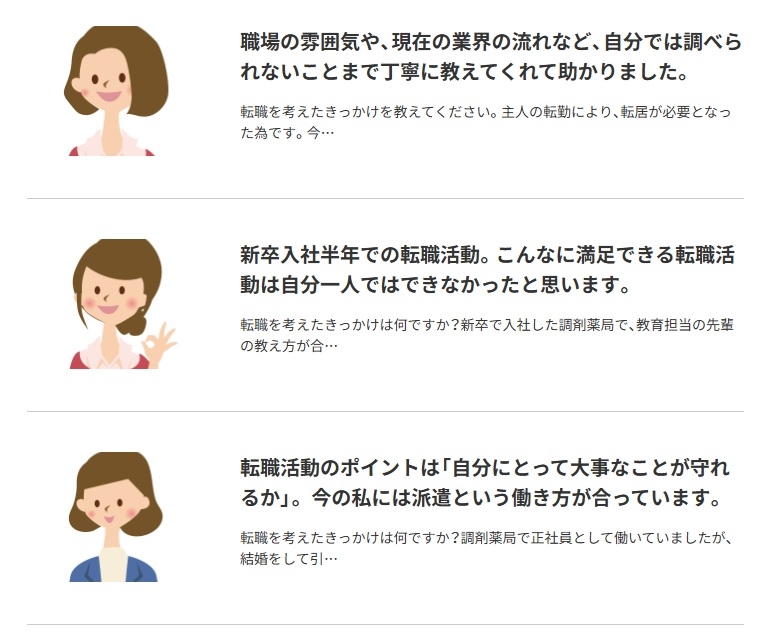Viewport: 772px width, 639px height.
Task: Click the avatar wearing a blue jacket
Action: pos(116,517)
